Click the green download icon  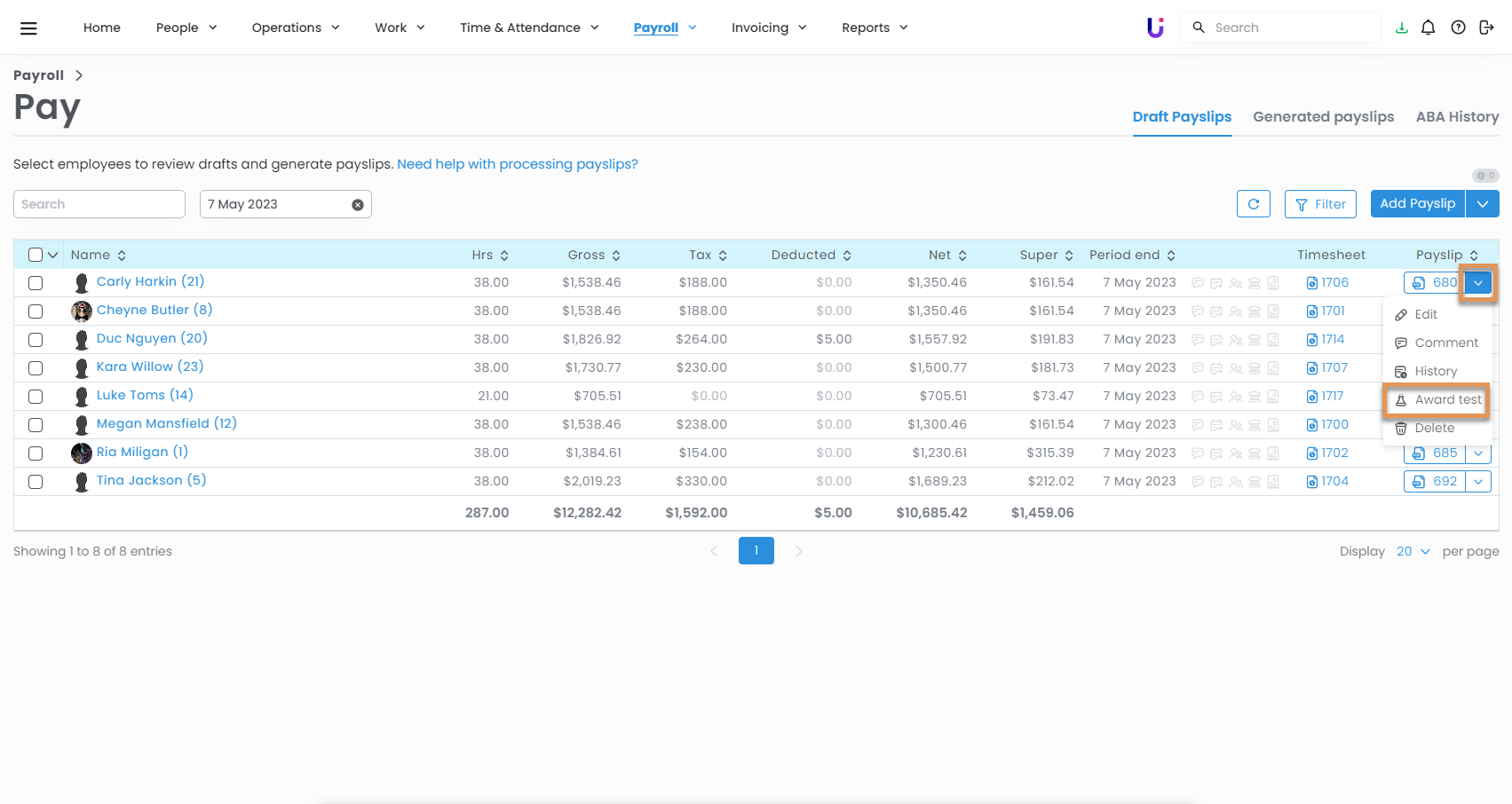pyautogui.click(x=1402, y=28)
